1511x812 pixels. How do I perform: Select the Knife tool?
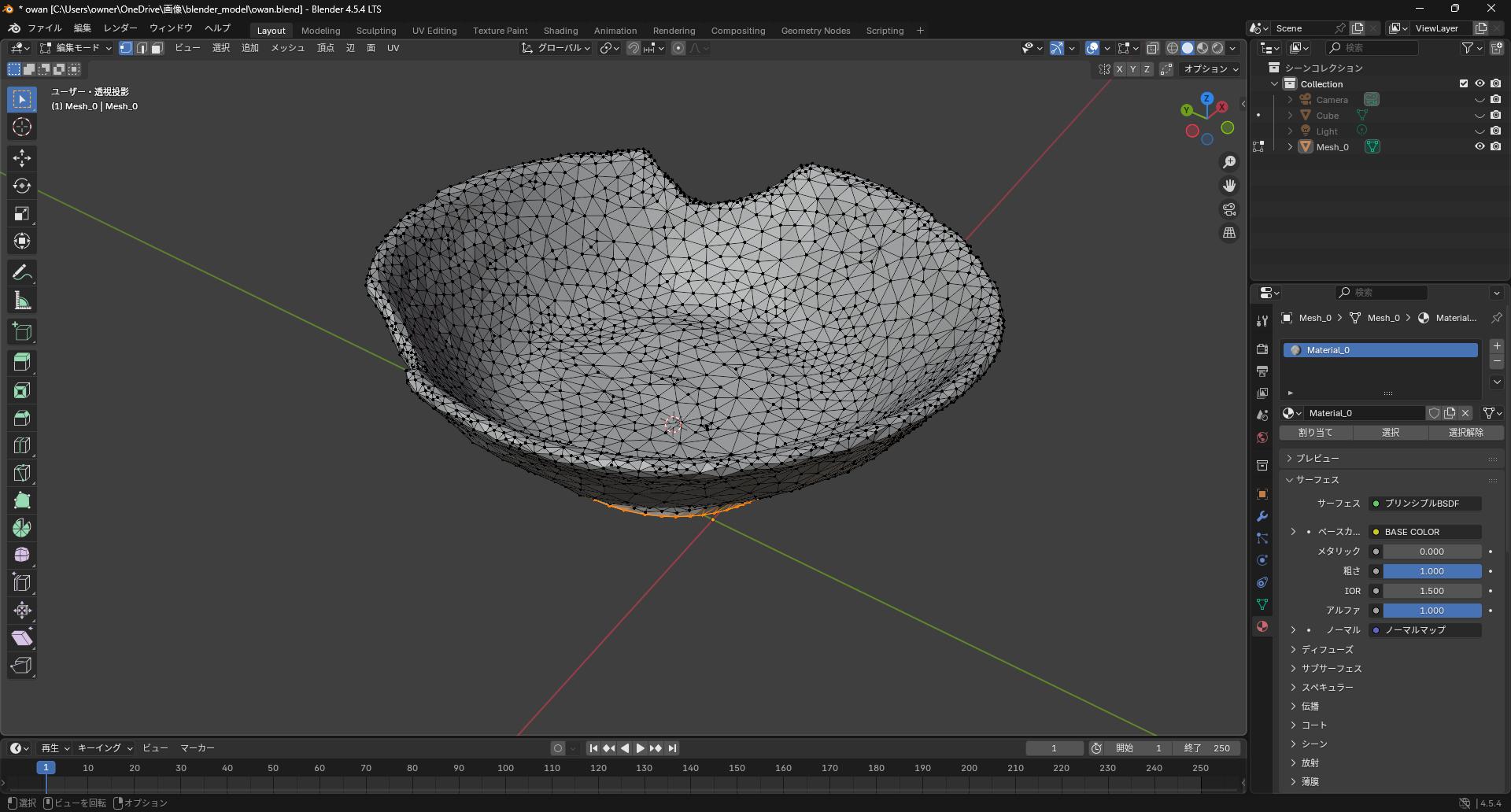click(x=22, y=473)
